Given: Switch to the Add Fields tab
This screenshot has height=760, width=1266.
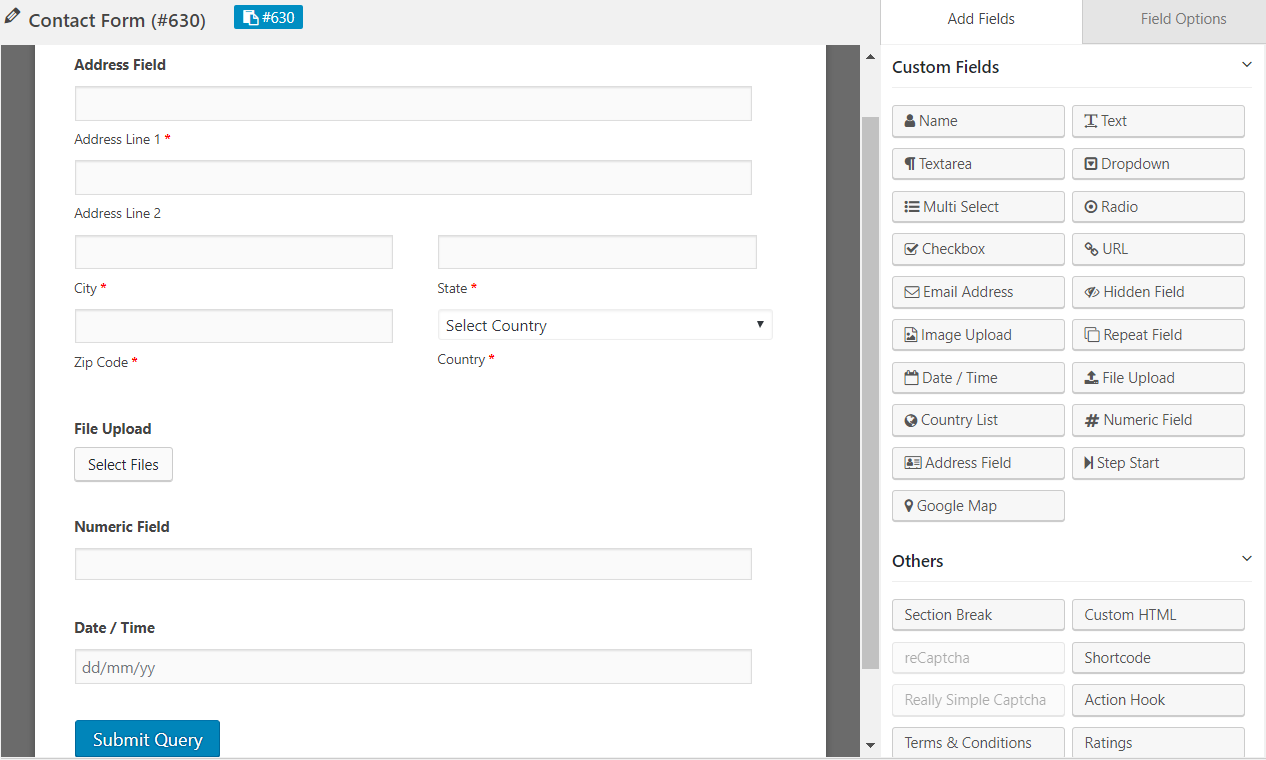Looking at the screenshot, I should coord(981,19).
